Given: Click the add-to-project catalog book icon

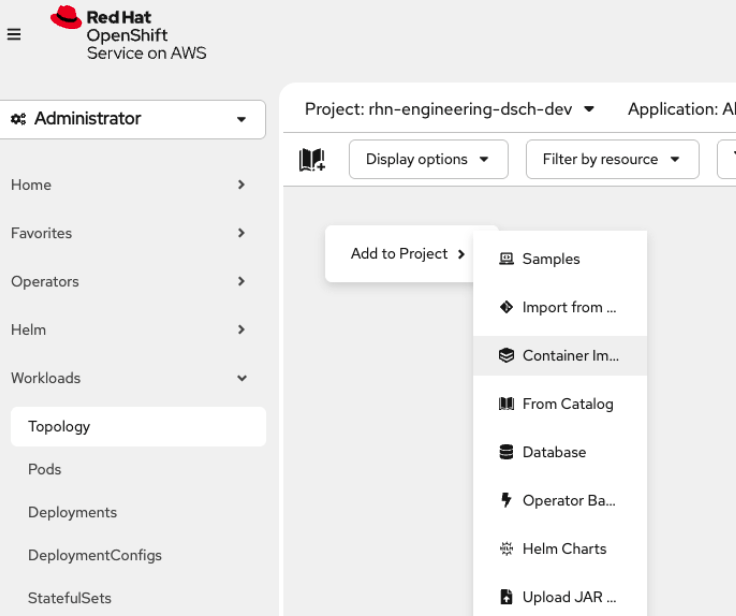Looking at the screenshot, I should (312, 159).
